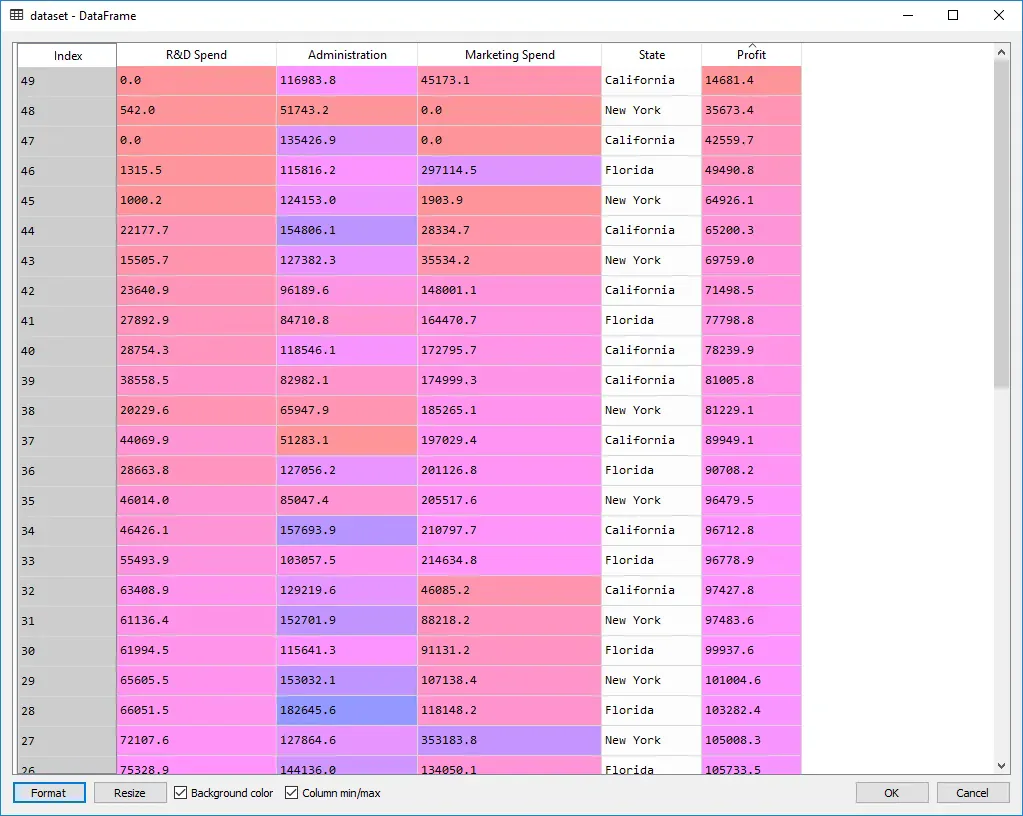This screenshot has height=816, width=1023.
Task: Select State cell in row 41
Action: (x=651, y=320)
